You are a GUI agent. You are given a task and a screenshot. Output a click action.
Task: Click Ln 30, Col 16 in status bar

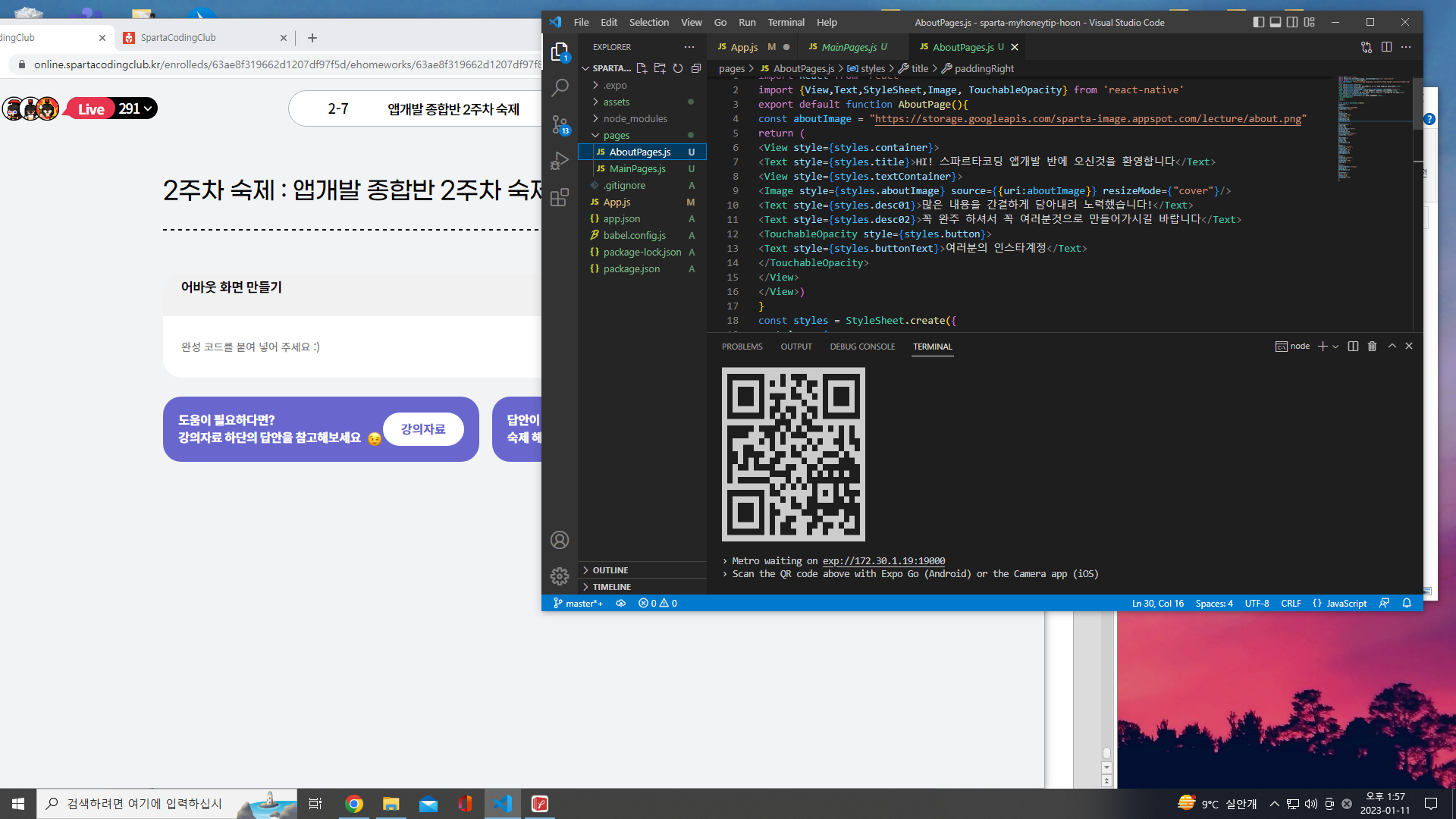(x=1158, y=603)
